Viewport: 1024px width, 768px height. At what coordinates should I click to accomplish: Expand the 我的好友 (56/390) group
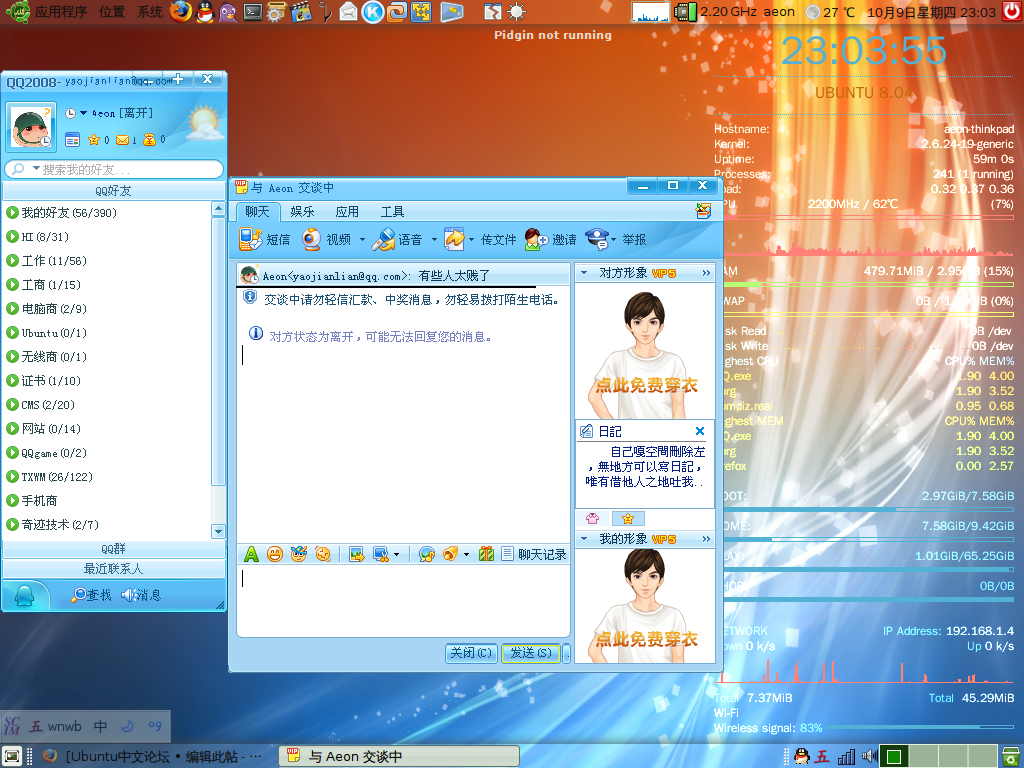12,212
